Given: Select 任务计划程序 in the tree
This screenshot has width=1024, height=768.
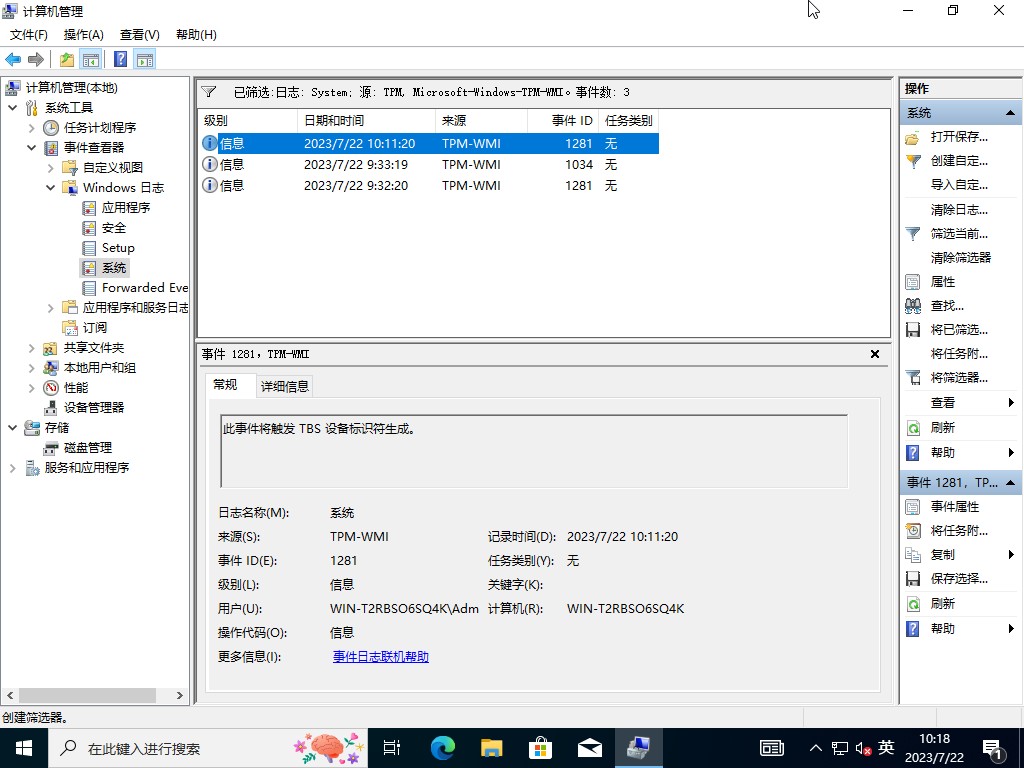Looking at the screenshot, I should pos(99,127).
